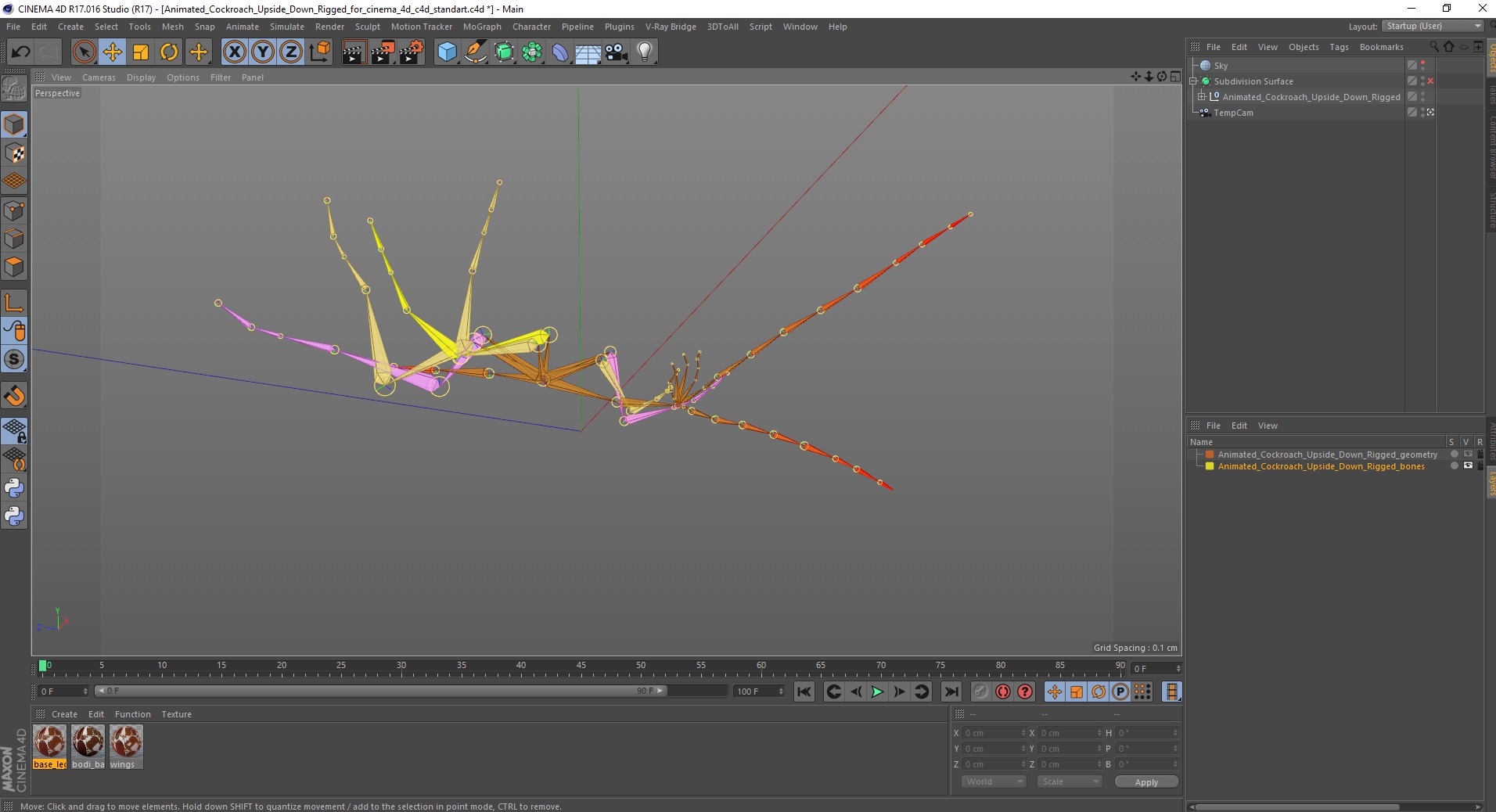Toggle Enable Snap S icon

[x=14, y=359]
